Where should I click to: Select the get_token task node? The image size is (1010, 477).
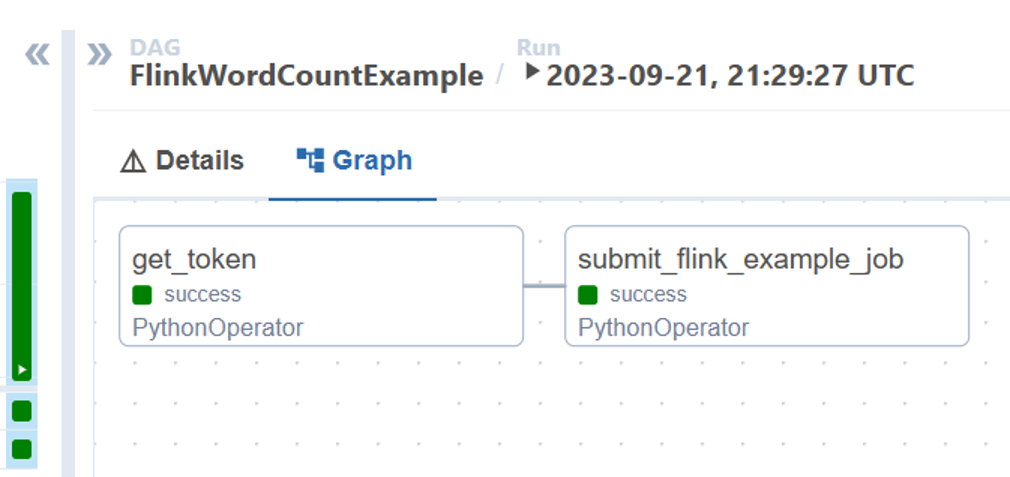321,286
